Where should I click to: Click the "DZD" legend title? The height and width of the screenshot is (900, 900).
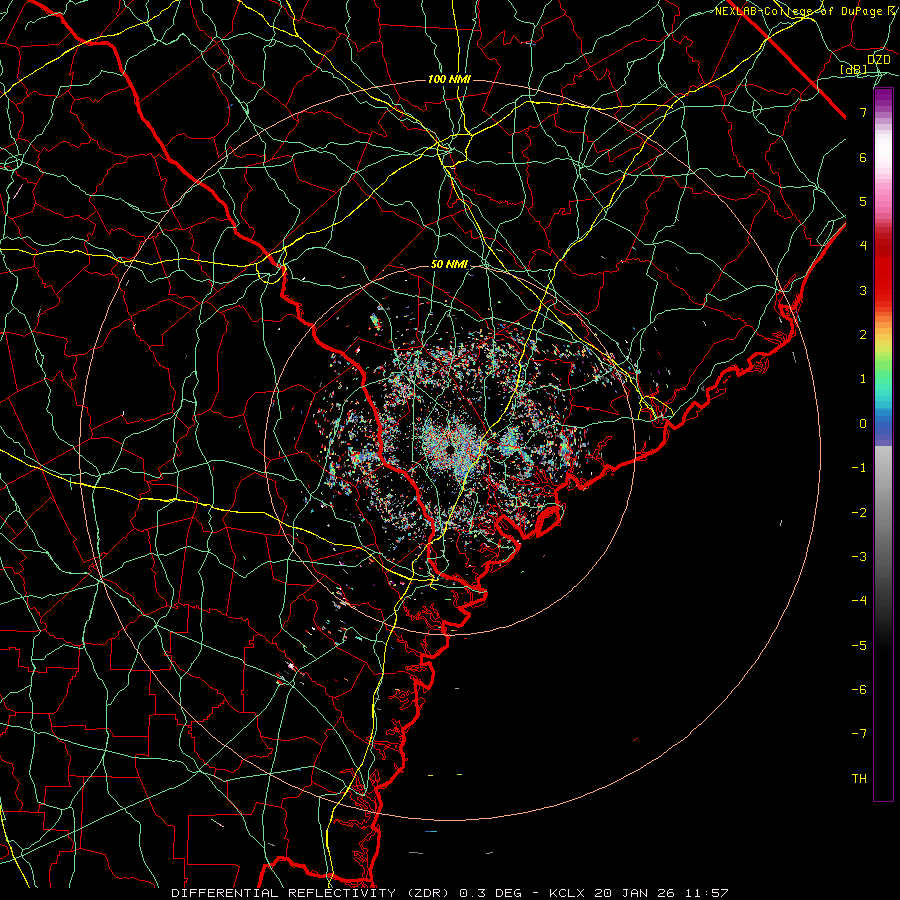click(x=878, y=60)
